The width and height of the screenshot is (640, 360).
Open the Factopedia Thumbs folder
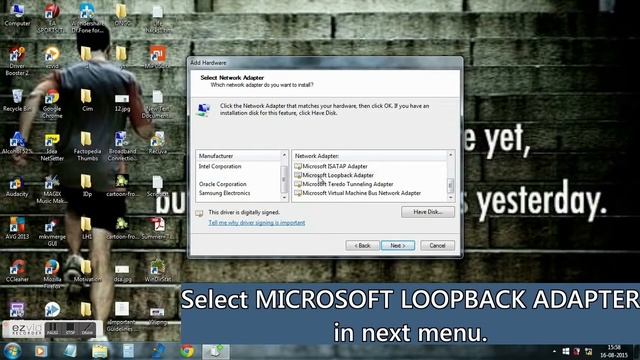tap(87, 147)
